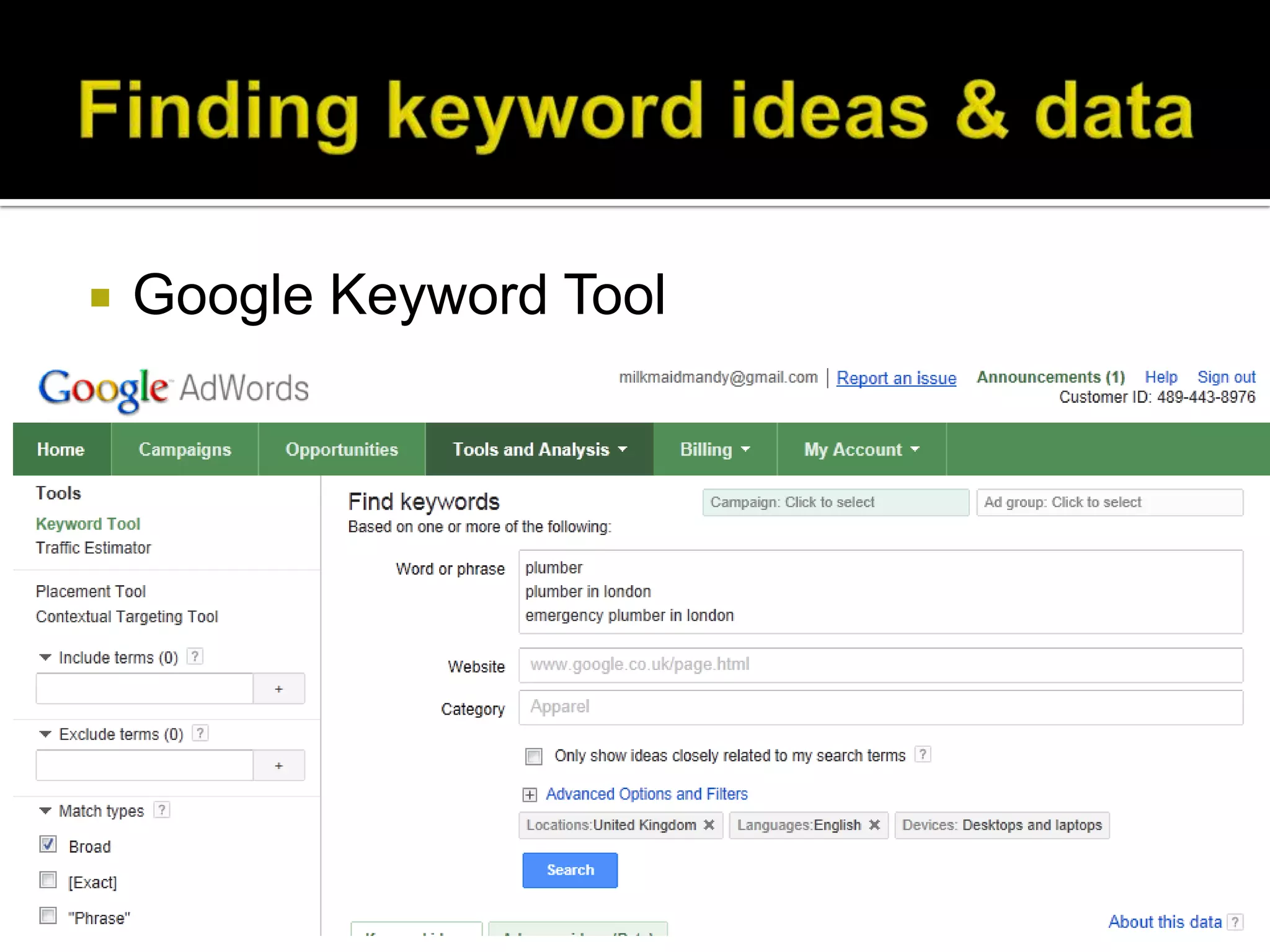Collapse the Include terms section
This screenshot has width=1270, height=952.
pos(45,658)
